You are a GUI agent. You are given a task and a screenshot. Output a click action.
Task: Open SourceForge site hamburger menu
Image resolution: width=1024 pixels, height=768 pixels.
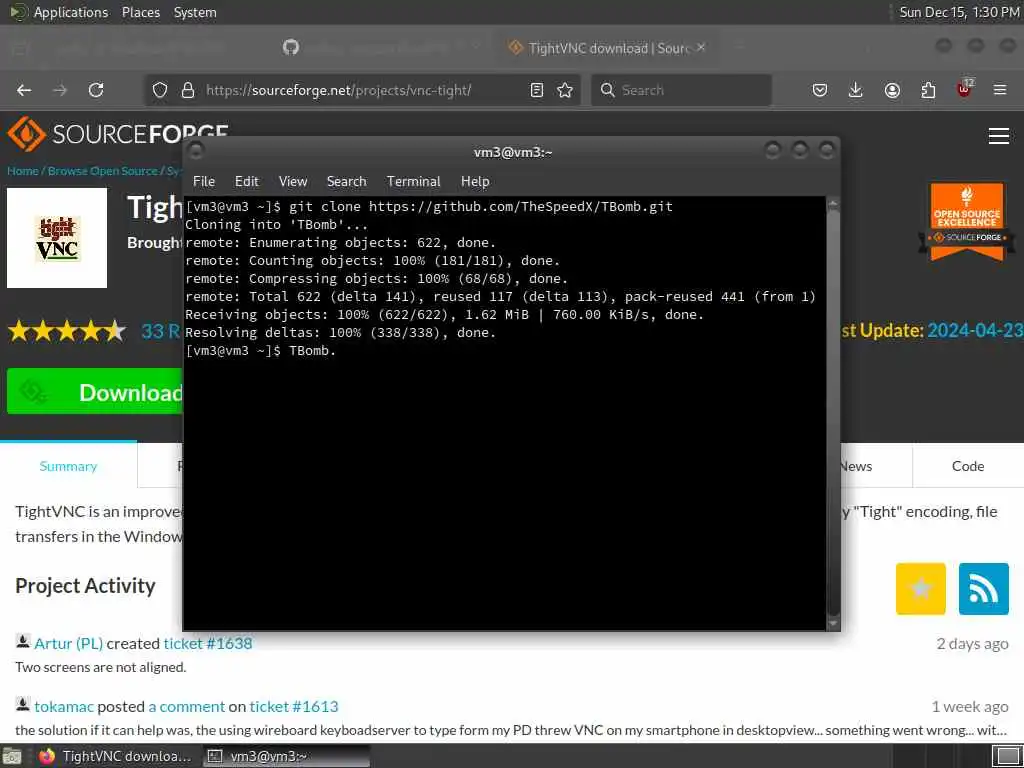tap(999, 136)
